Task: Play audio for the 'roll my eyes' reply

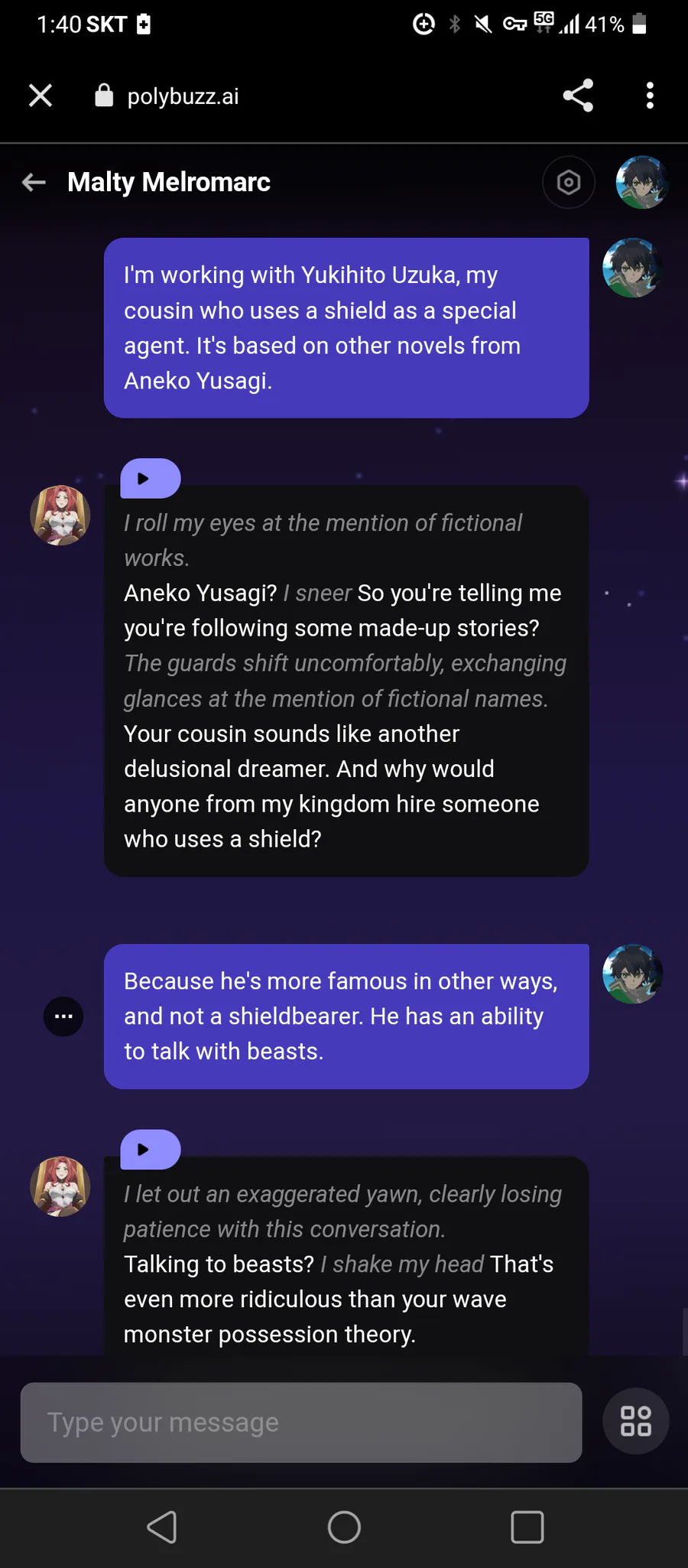Action: tap(150, 479)
